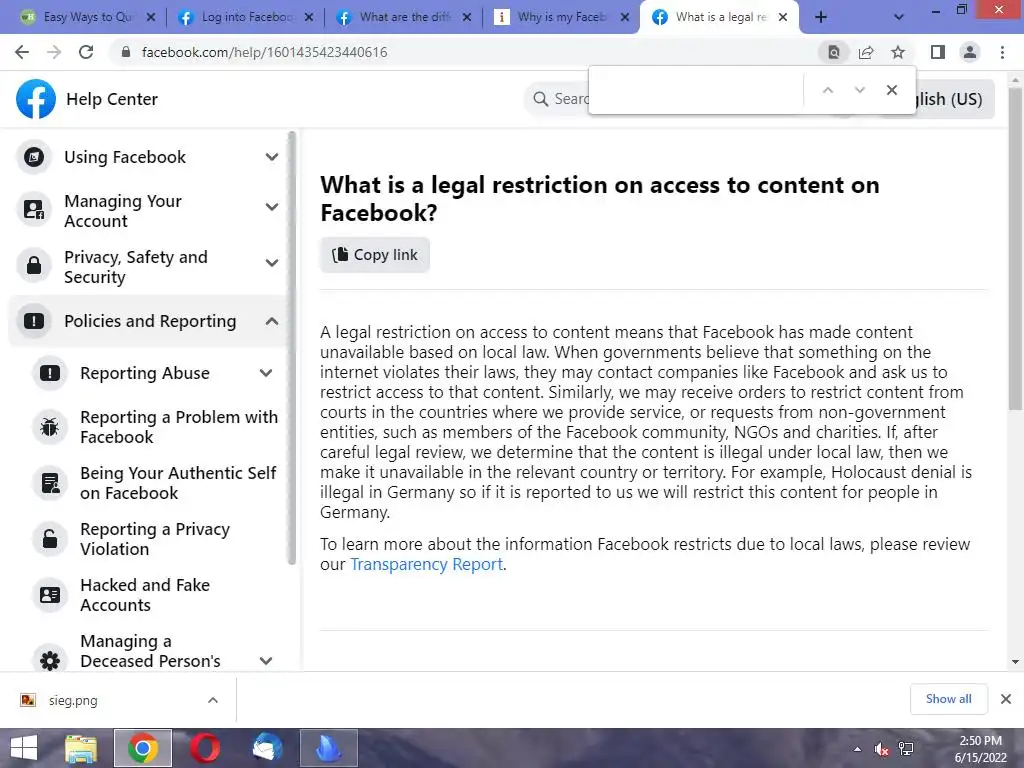Open the Chrome profile avatar menu
This screenshot has width=1024, height=768.
click(x=970, y=52)
